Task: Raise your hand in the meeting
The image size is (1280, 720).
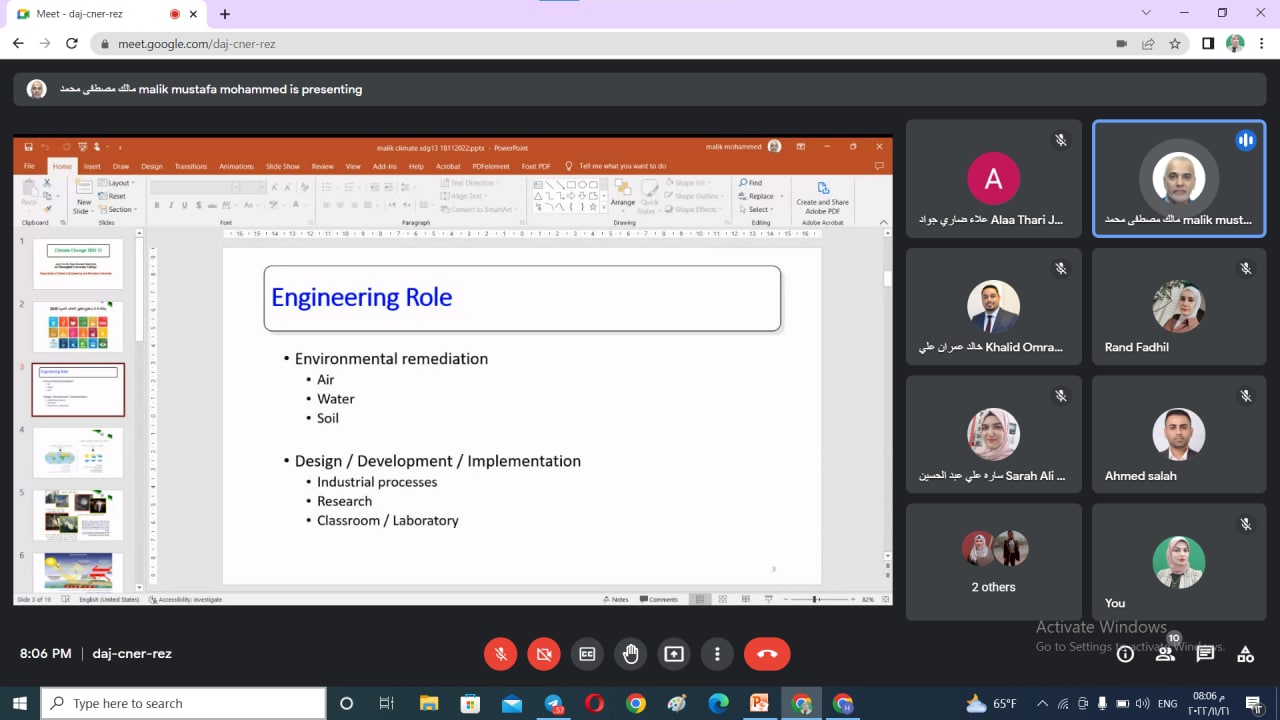Action: 631,654
